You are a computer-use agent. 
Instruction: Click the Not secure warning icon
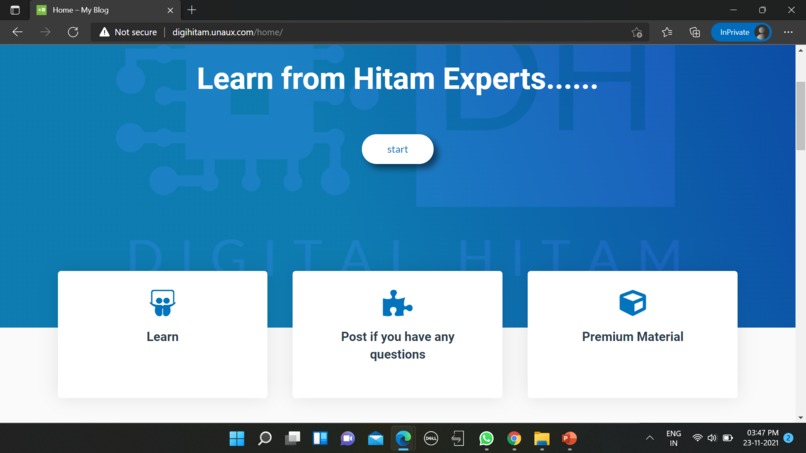pyautogui.click(x=104, y=32)
